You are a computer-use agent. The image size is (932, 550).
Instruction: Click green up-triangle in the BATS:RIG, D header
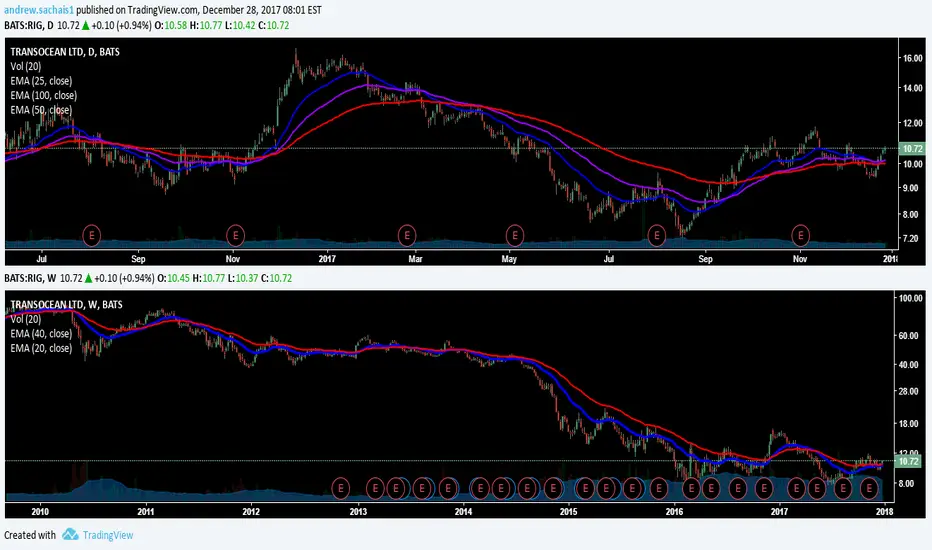click(86, 26)
